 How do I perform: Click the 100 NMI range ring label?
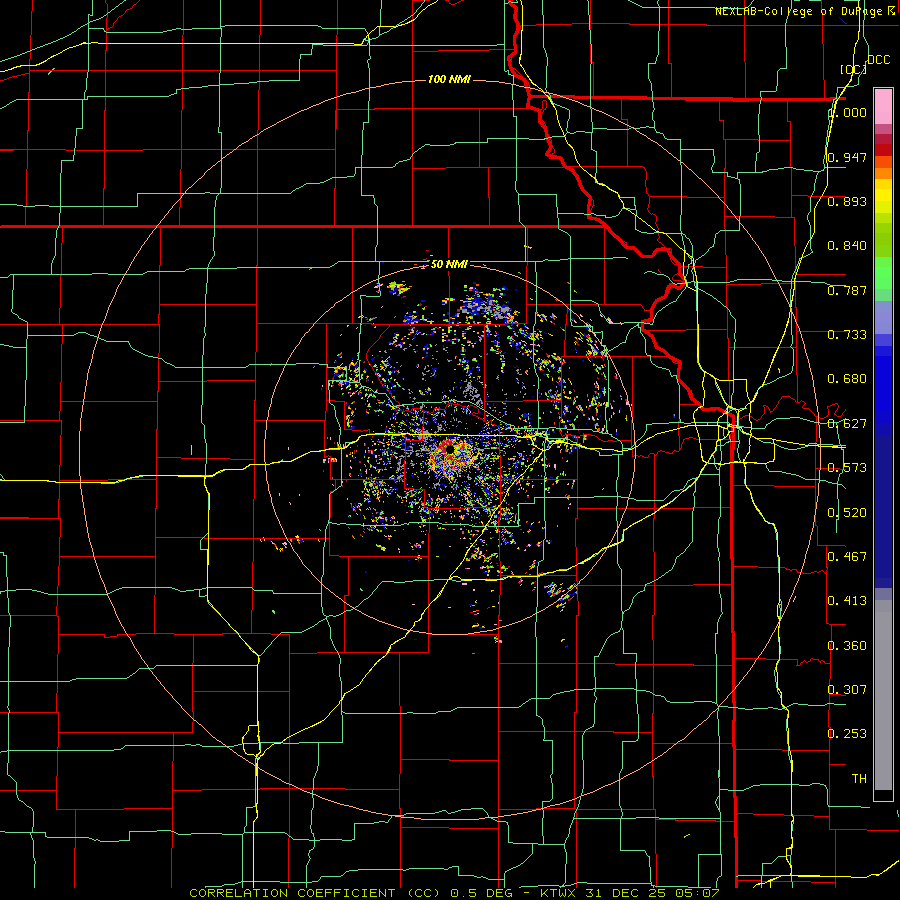(449, 79)
